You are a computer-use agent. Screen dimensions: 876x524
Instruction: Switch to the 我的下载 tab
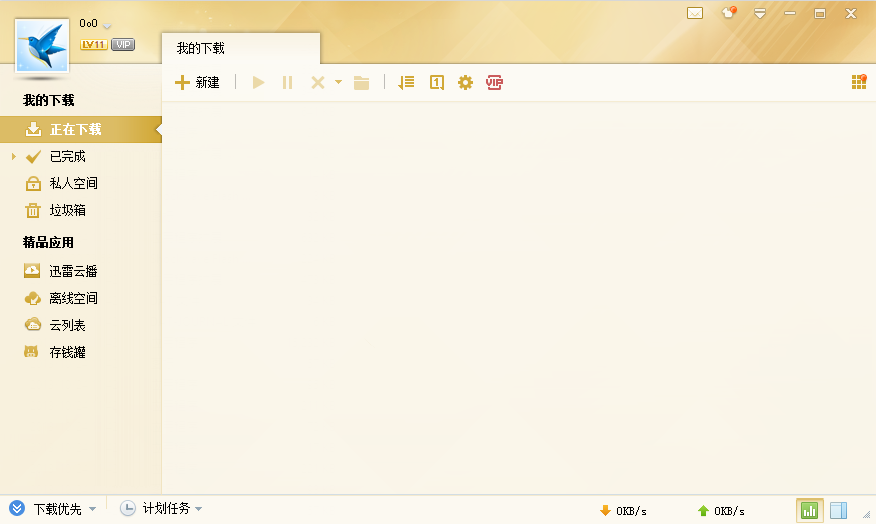241,49
